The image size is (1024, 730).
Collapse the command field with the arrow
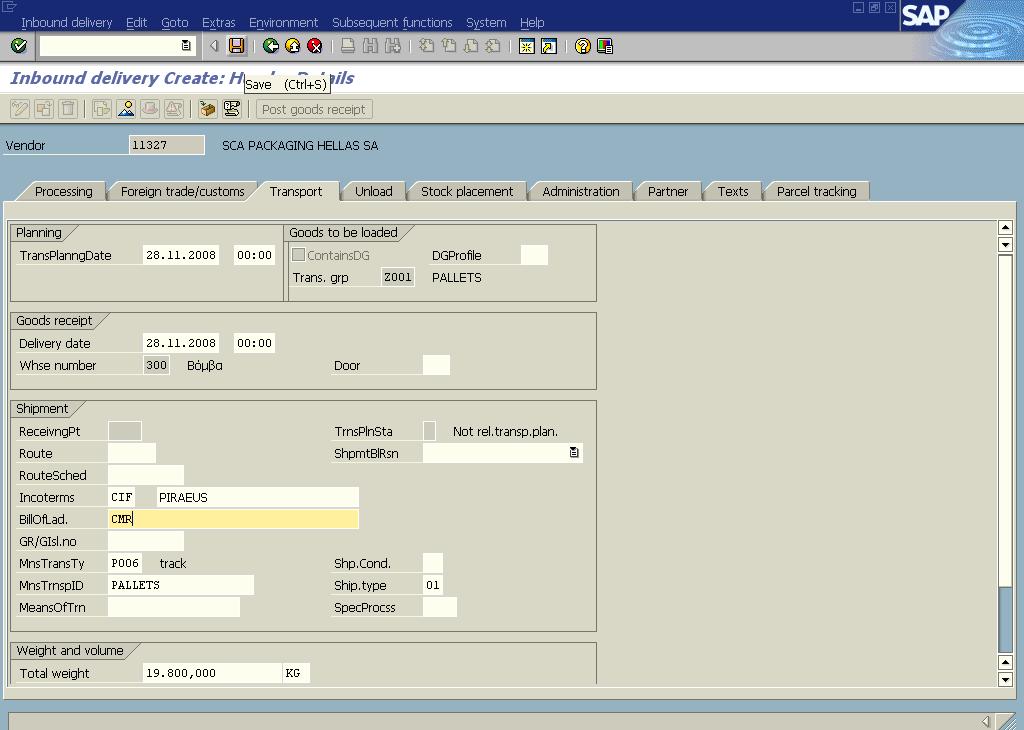click(214, 46)
